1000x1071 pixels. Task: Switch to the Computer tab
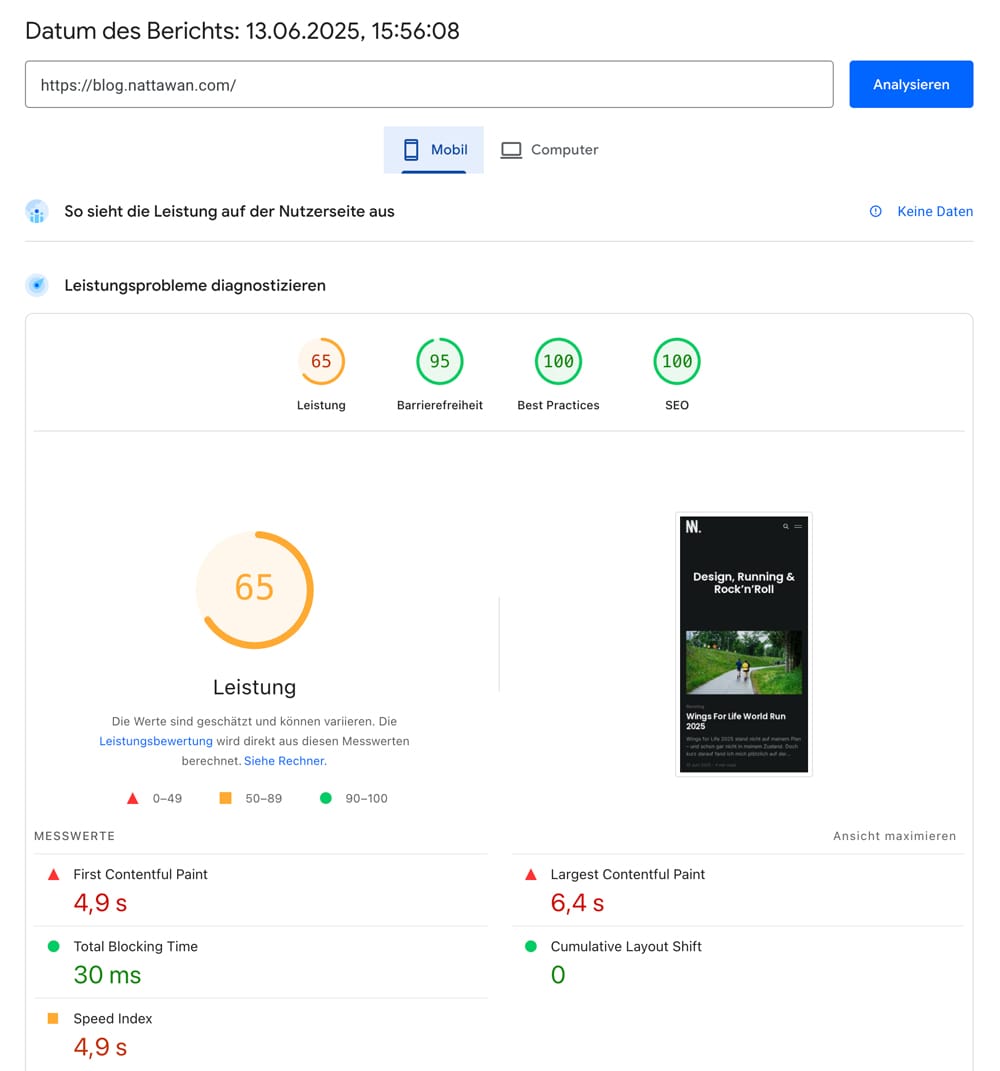click(x=549, y=150)
